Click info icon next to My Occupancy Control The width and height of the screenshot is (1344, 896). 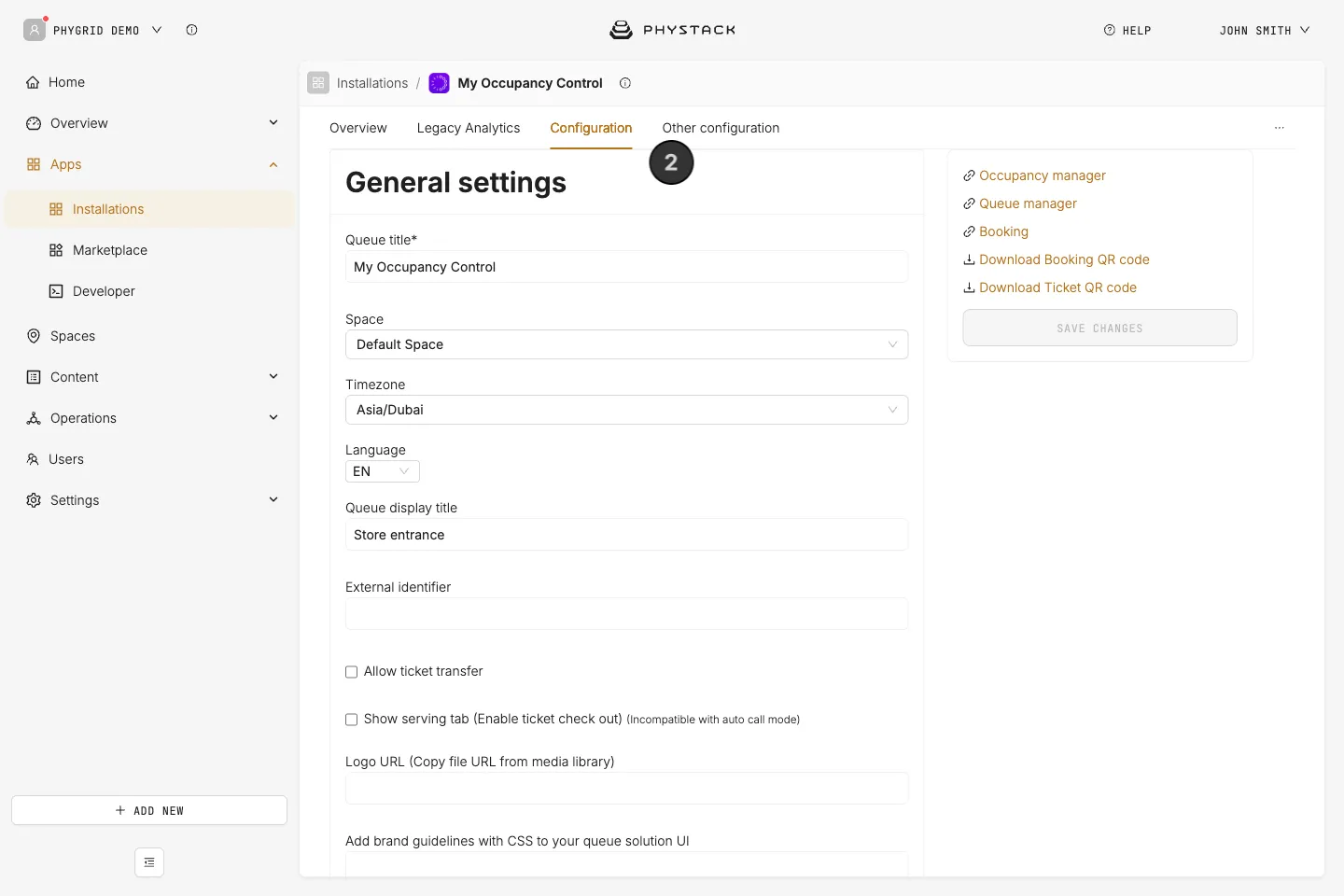coord(625,83)
